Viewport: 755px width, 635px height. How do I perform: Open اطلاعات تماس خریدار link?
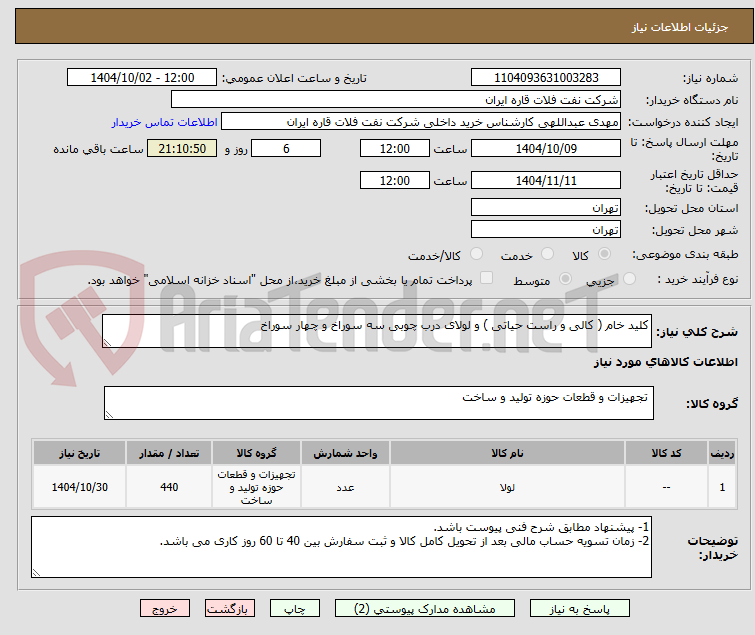click(x=164, y=122)
